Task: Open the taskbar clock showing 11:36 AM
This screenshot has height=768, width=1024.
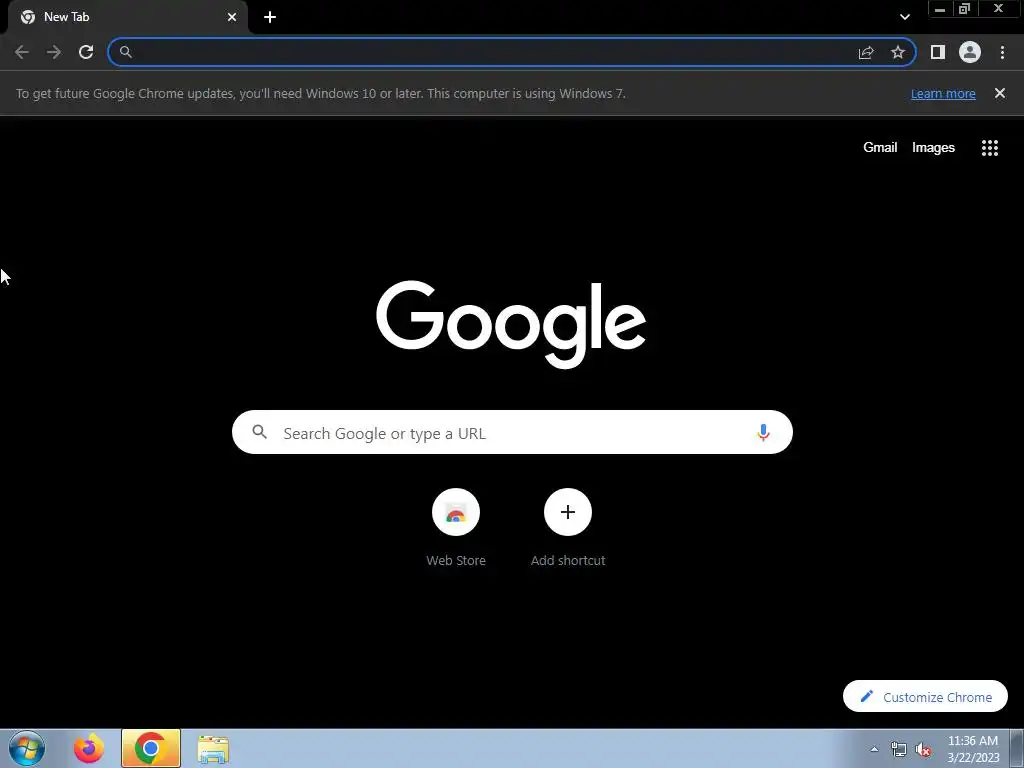Action: tap(973, 749)
